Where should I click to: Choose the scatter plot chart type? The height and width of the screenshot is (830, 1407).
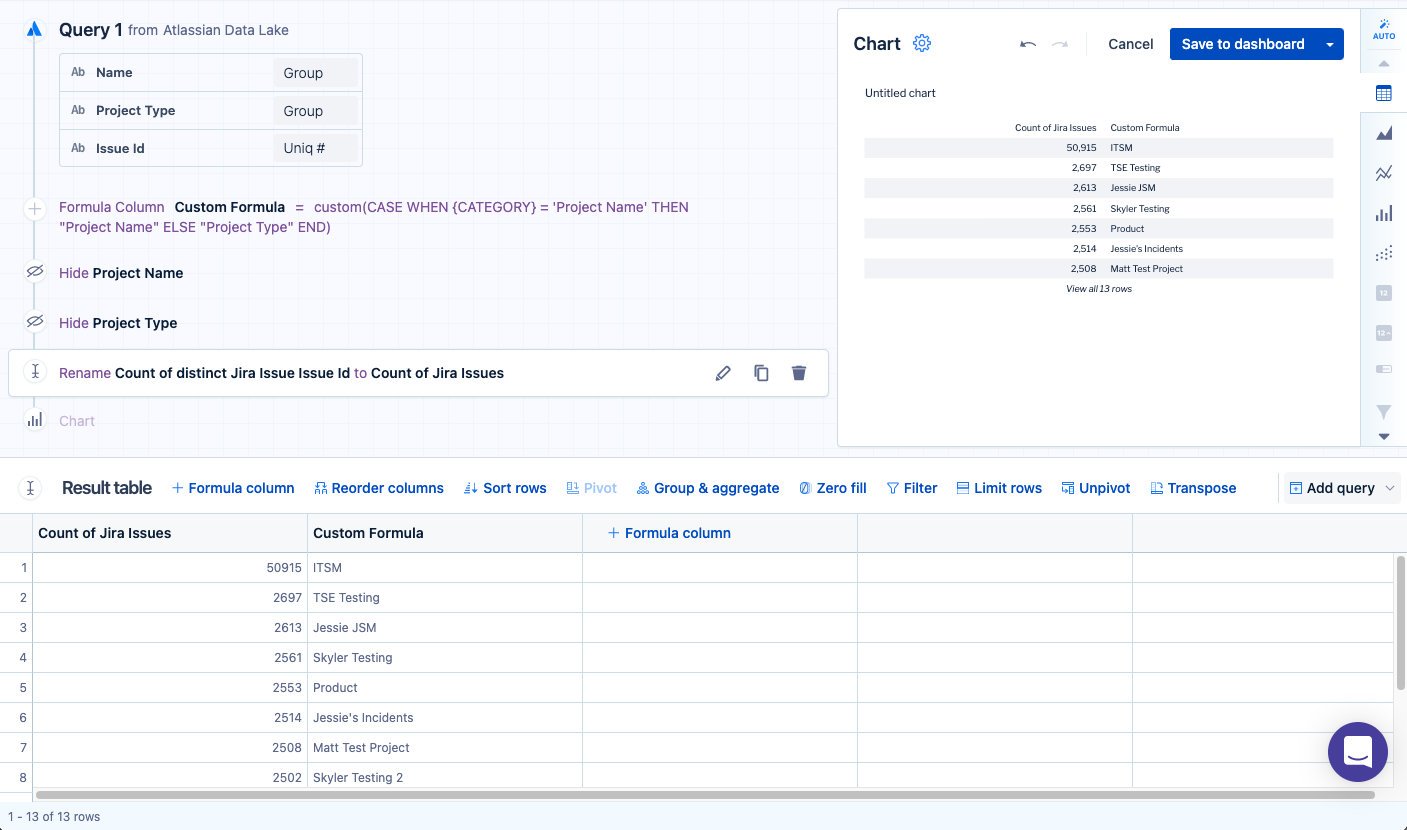(x=1384, y=253)
